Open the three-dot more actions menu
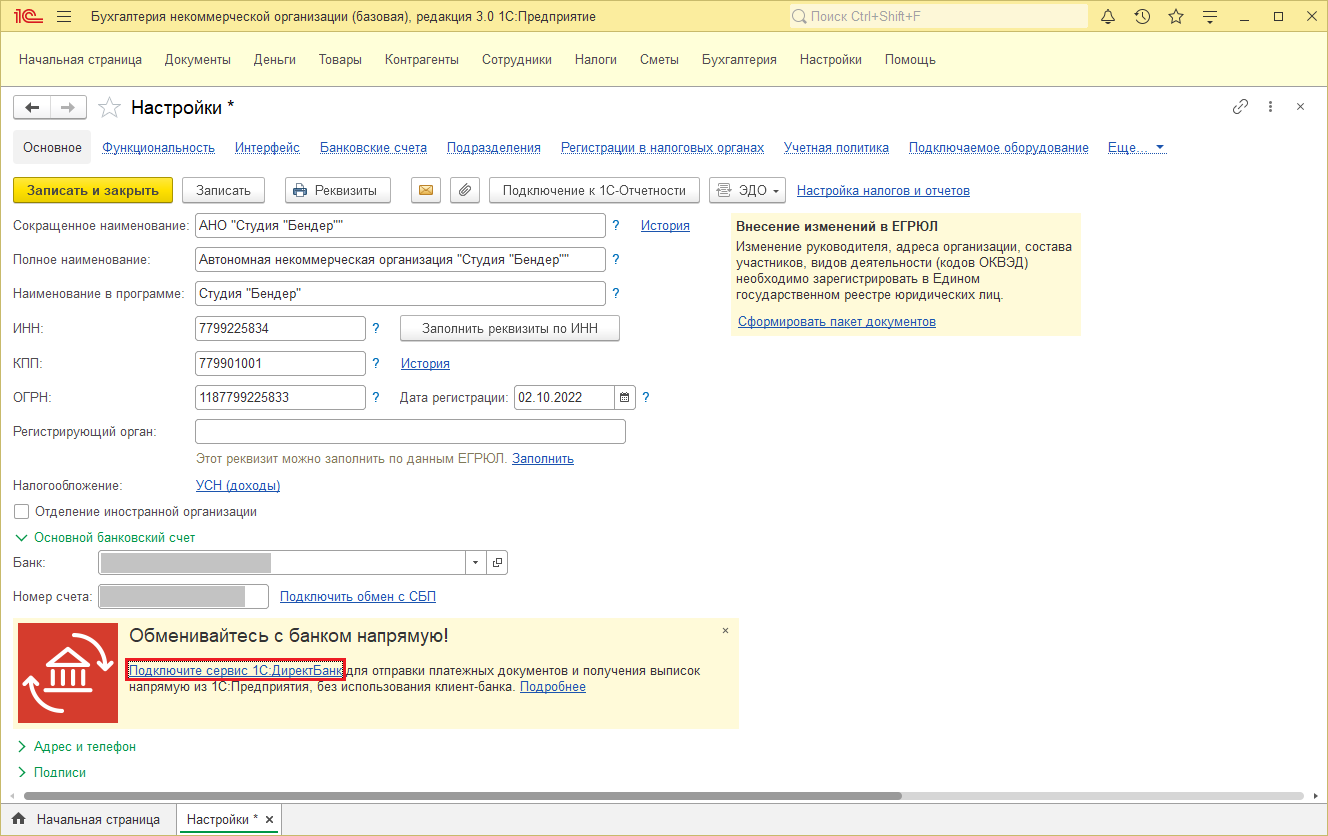The height and width of the screenshot is (836, 1328). (x=1270, y=107)
